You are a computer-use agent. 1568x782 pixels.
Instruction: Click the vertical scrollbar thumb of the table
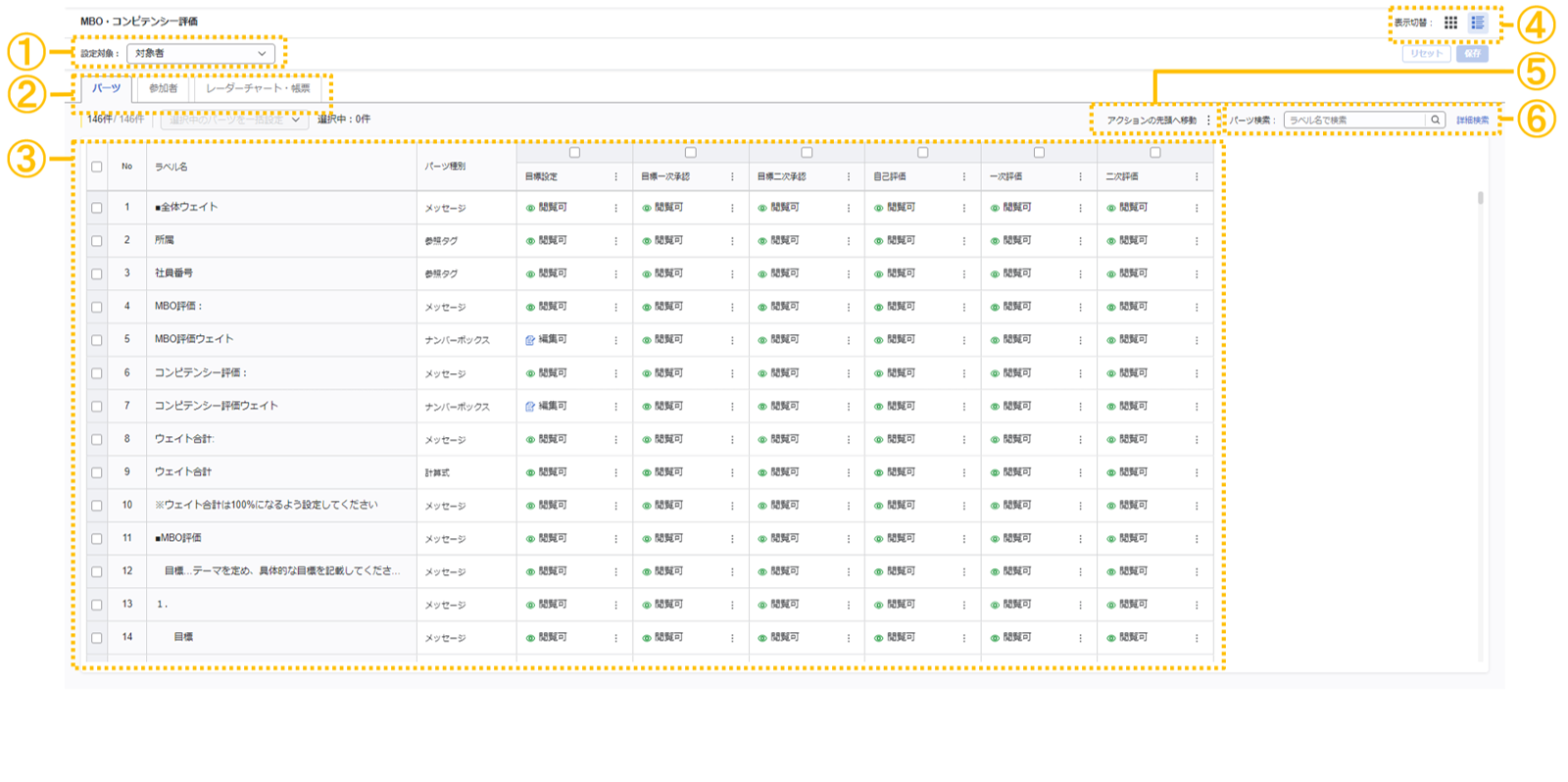(x=1480, y=198)
